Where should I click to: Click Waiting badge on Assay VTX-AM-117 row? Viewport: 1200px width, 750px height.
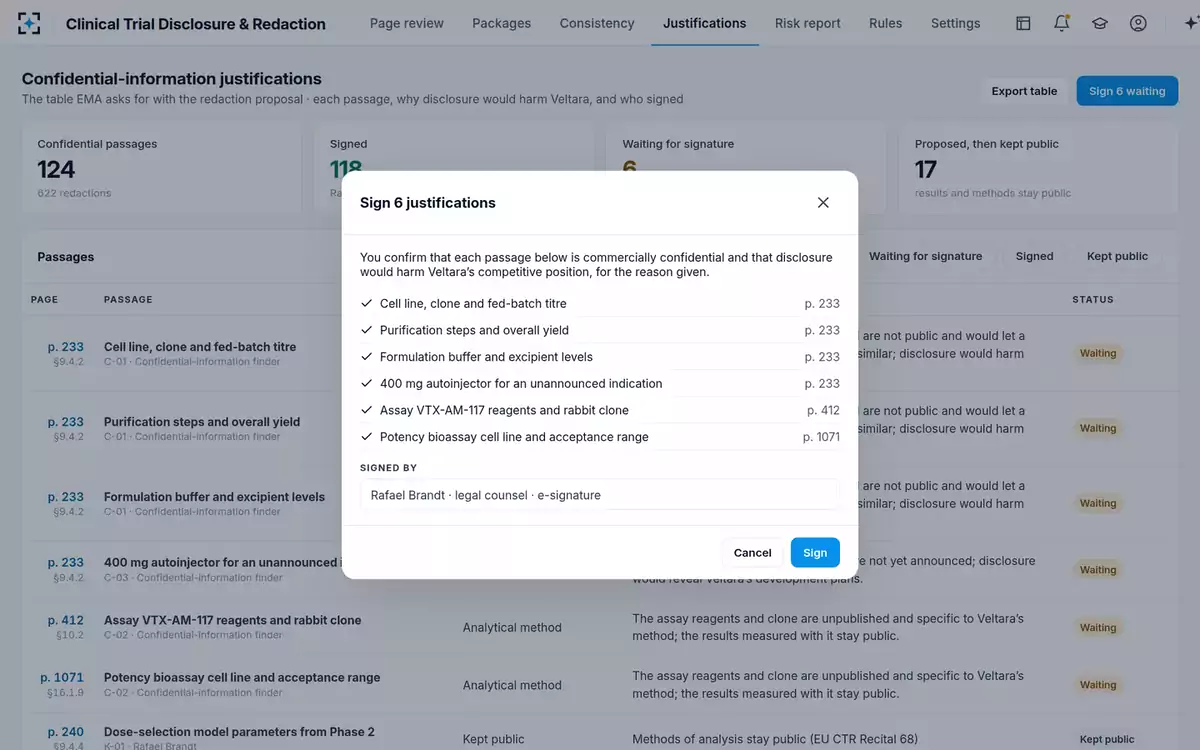(x=1097, y=628)
